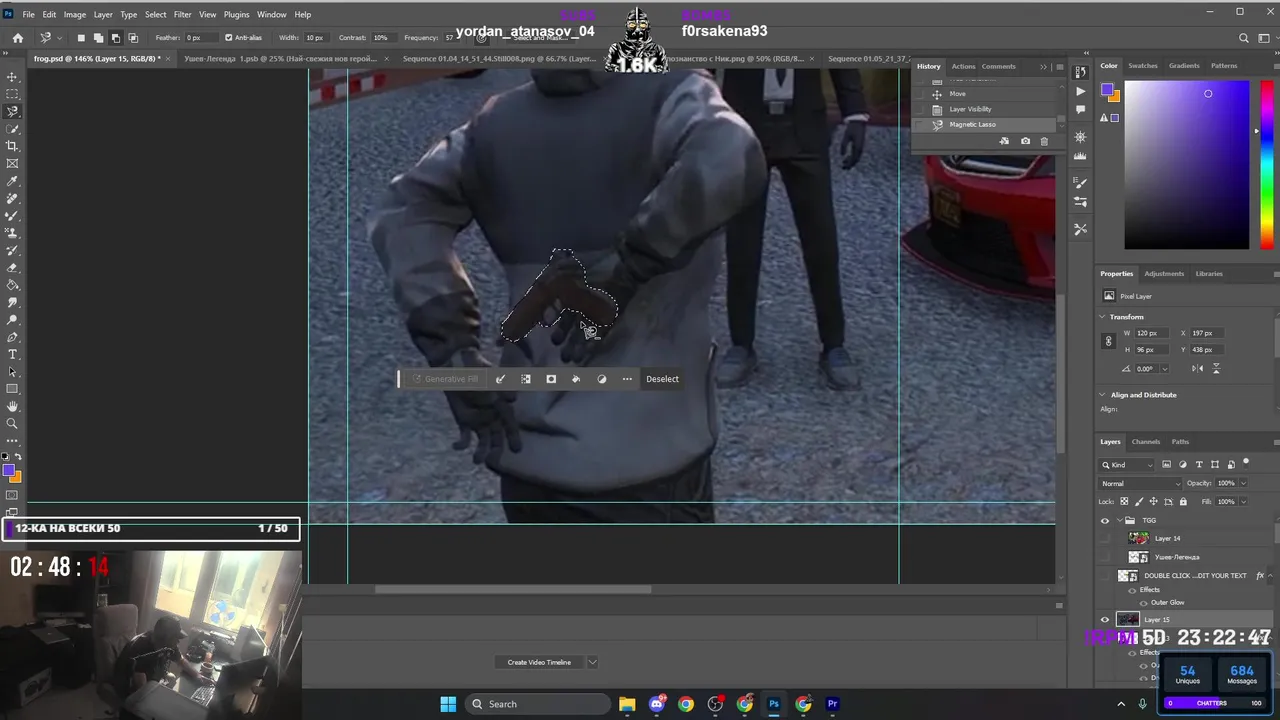Select the Zoom tool
The width and height of the screenshot is (1280, 720).
tap(12, 424)
